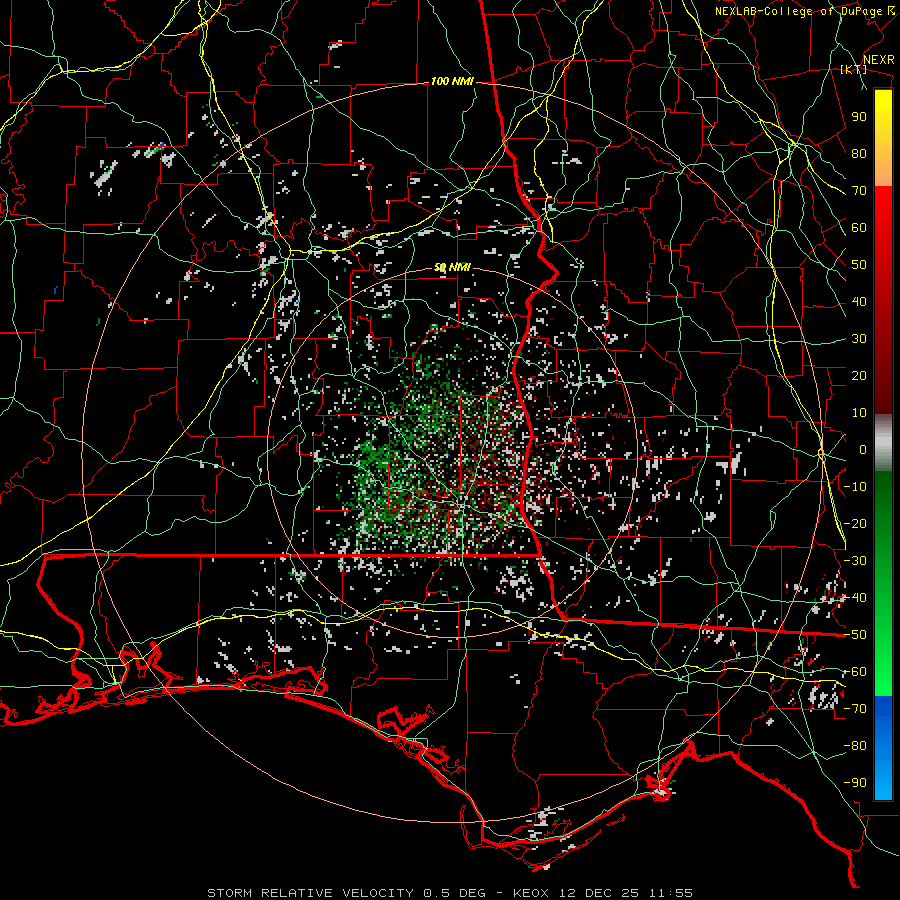Click the '50' label on the color scale
The height and width of the screenshot is (900, 900).
point(859,265)
